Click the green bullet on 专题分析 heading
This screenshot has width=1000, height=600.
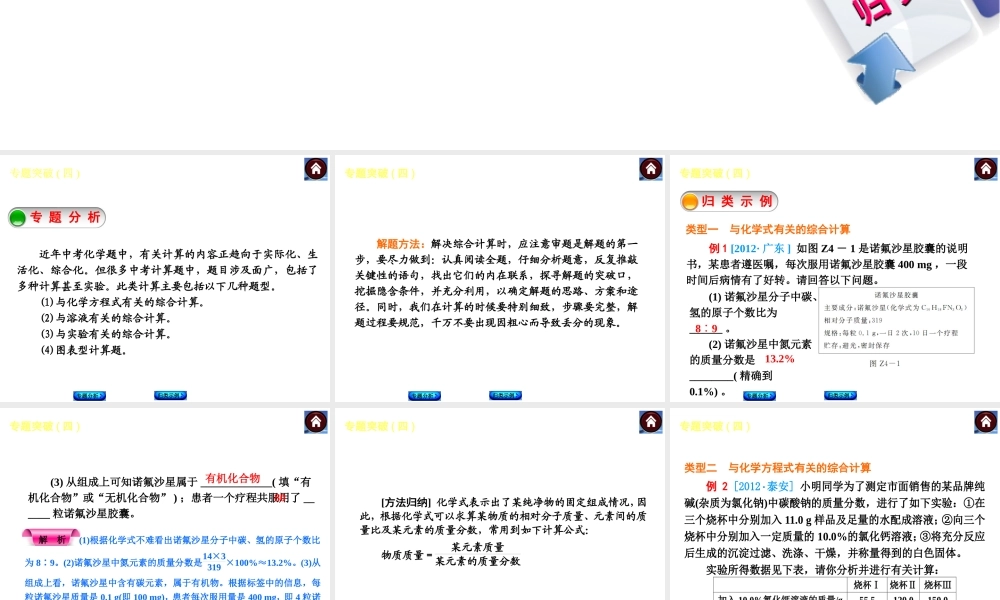[x=18, y=218]
